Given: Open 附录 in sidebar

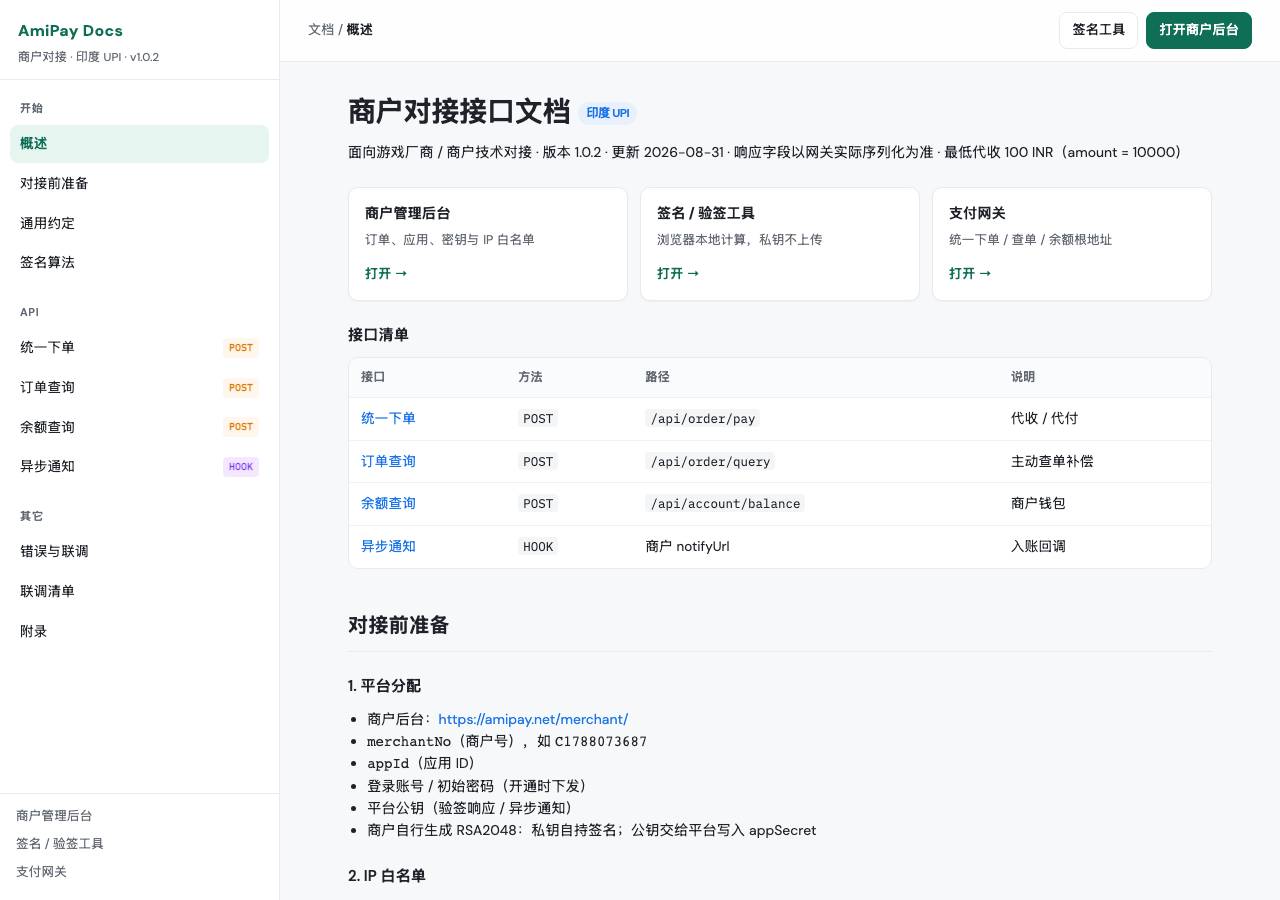Looking at the screenshot, I should tap(139, 631).
